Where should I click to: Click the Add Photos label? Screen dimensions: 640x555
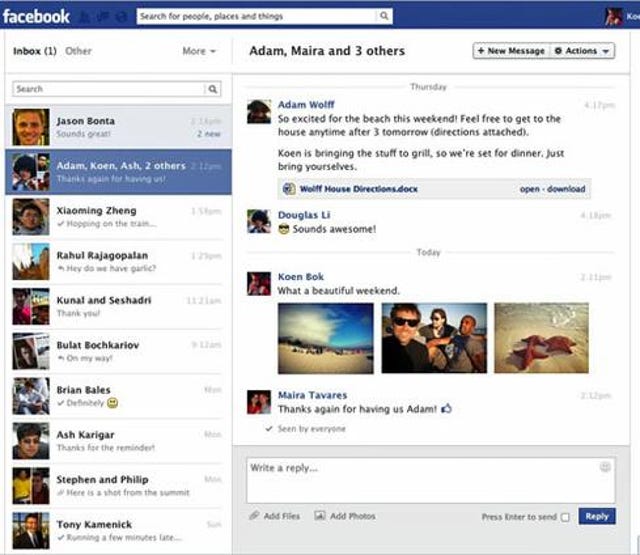click(x=352, y=516)
